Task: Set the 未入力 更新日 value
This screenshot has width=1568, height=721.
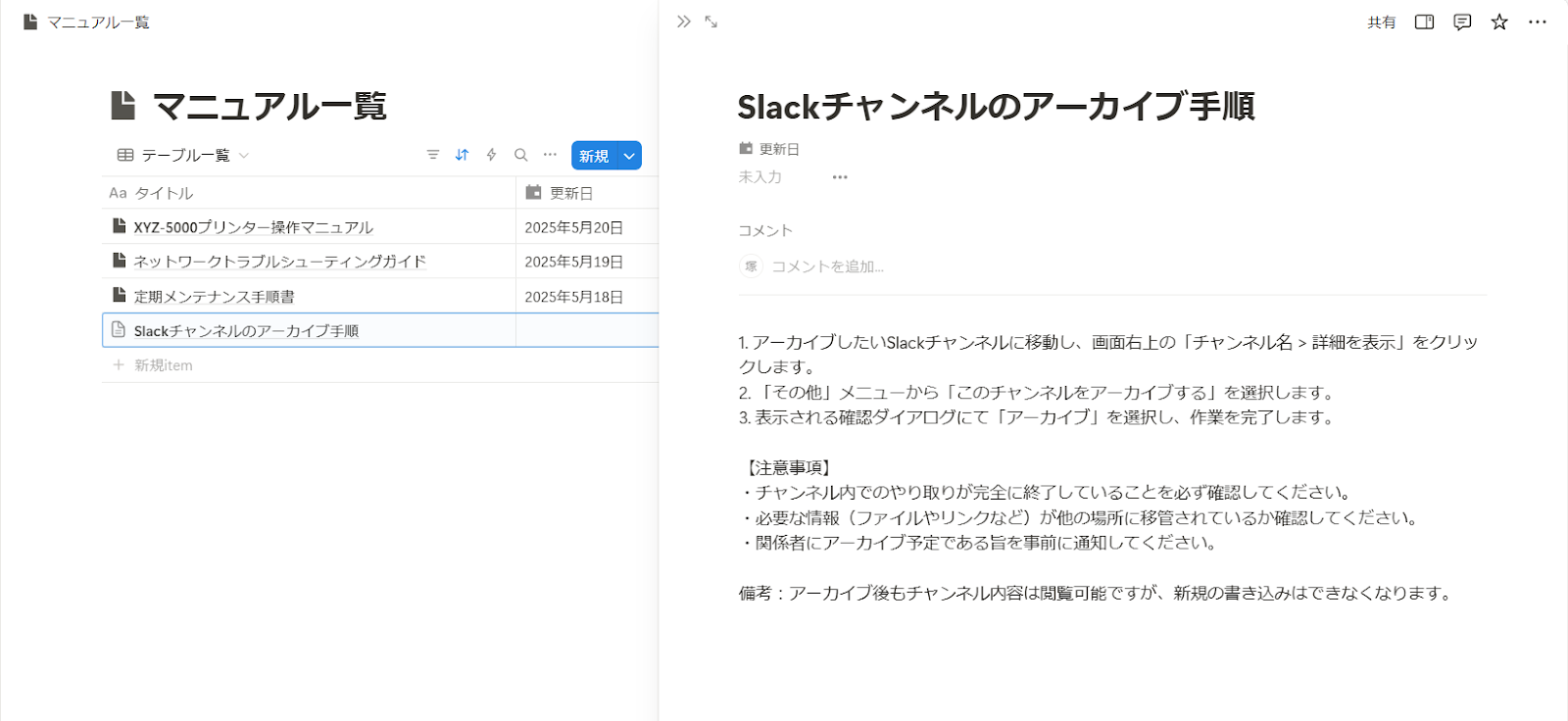Action: 760,177
